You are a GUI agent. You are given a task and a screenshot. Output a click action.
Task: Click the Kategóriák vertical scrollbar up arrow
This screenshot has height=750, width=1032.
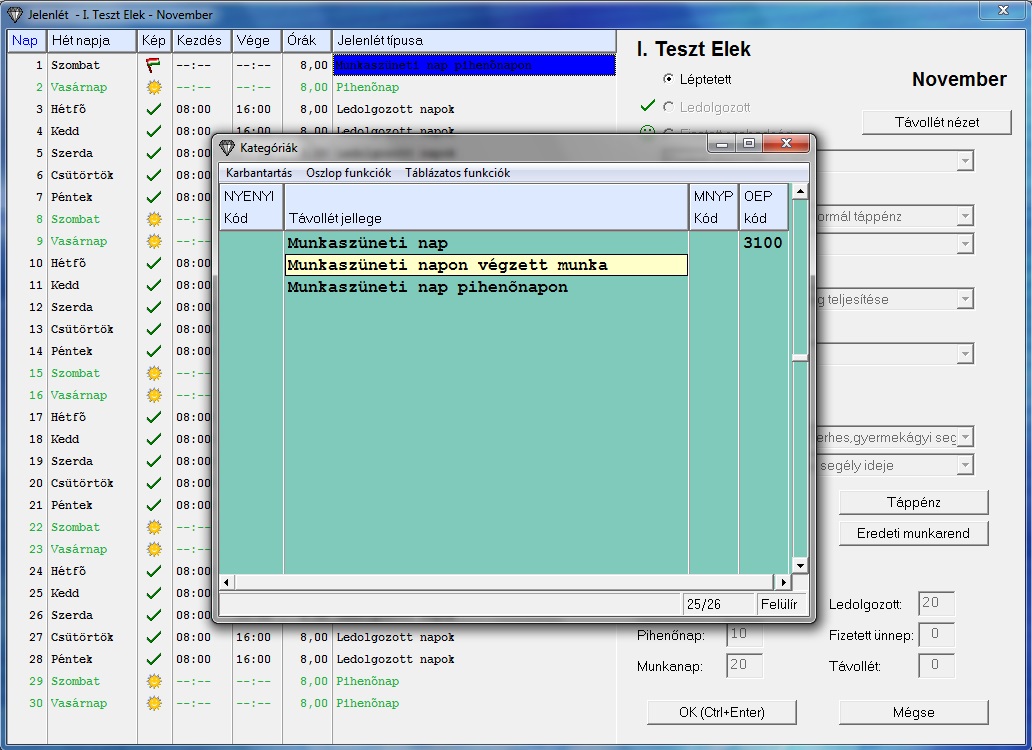pos(800,191)
